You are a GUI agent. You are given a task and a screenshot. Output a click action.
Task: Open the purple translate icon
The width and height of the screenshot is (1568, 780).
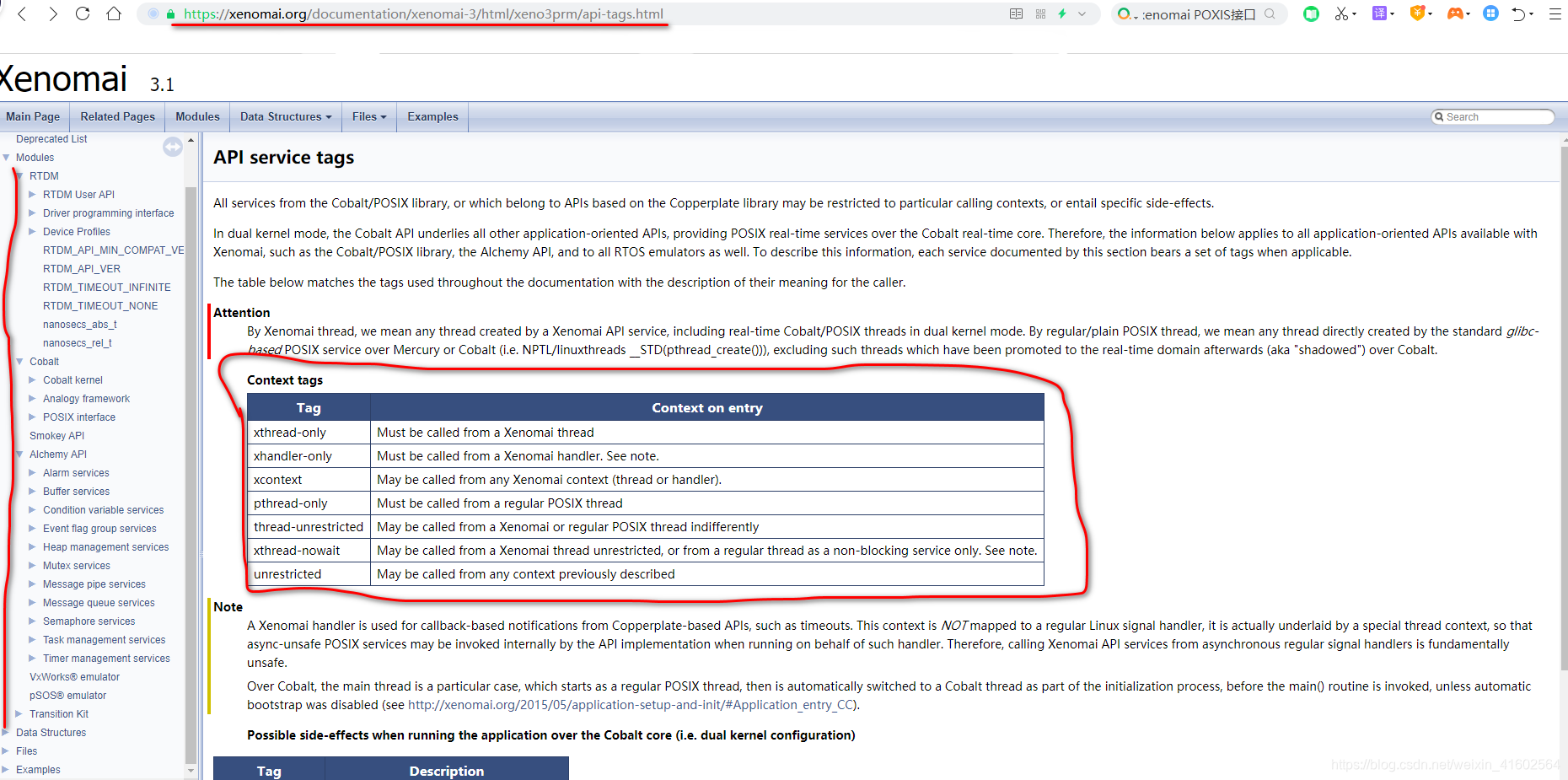(1379, 13)
